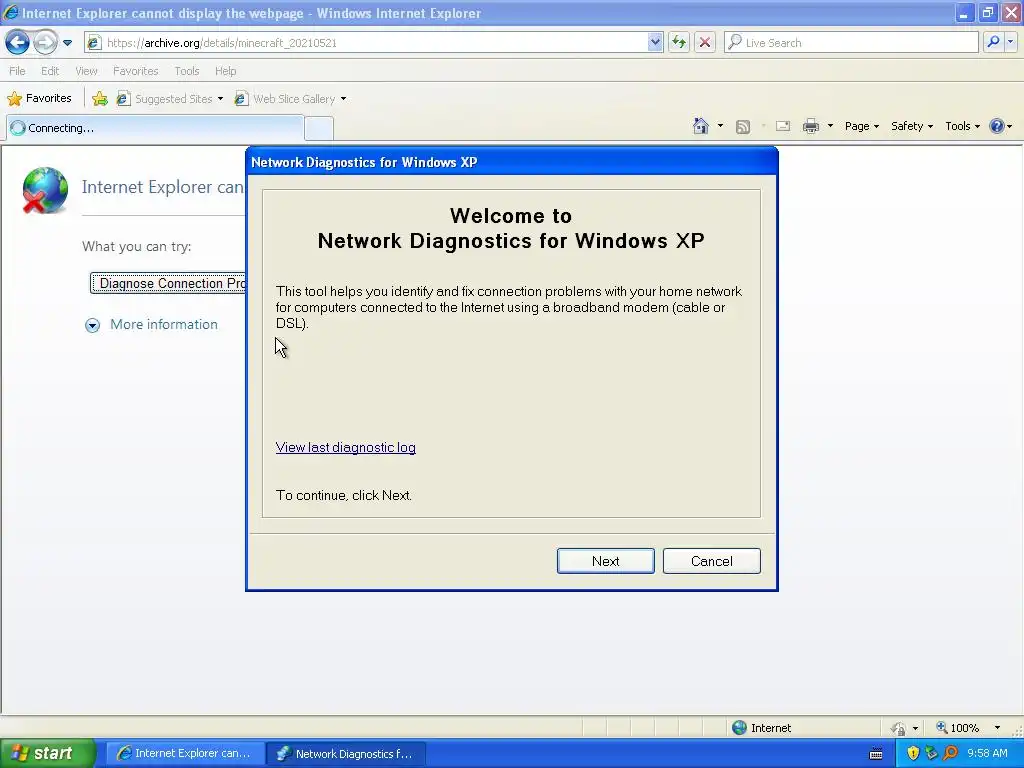The width and height of the screenshot is (1024, 768).
Task: Open the Help menu
Action: (x=225, y=71)
